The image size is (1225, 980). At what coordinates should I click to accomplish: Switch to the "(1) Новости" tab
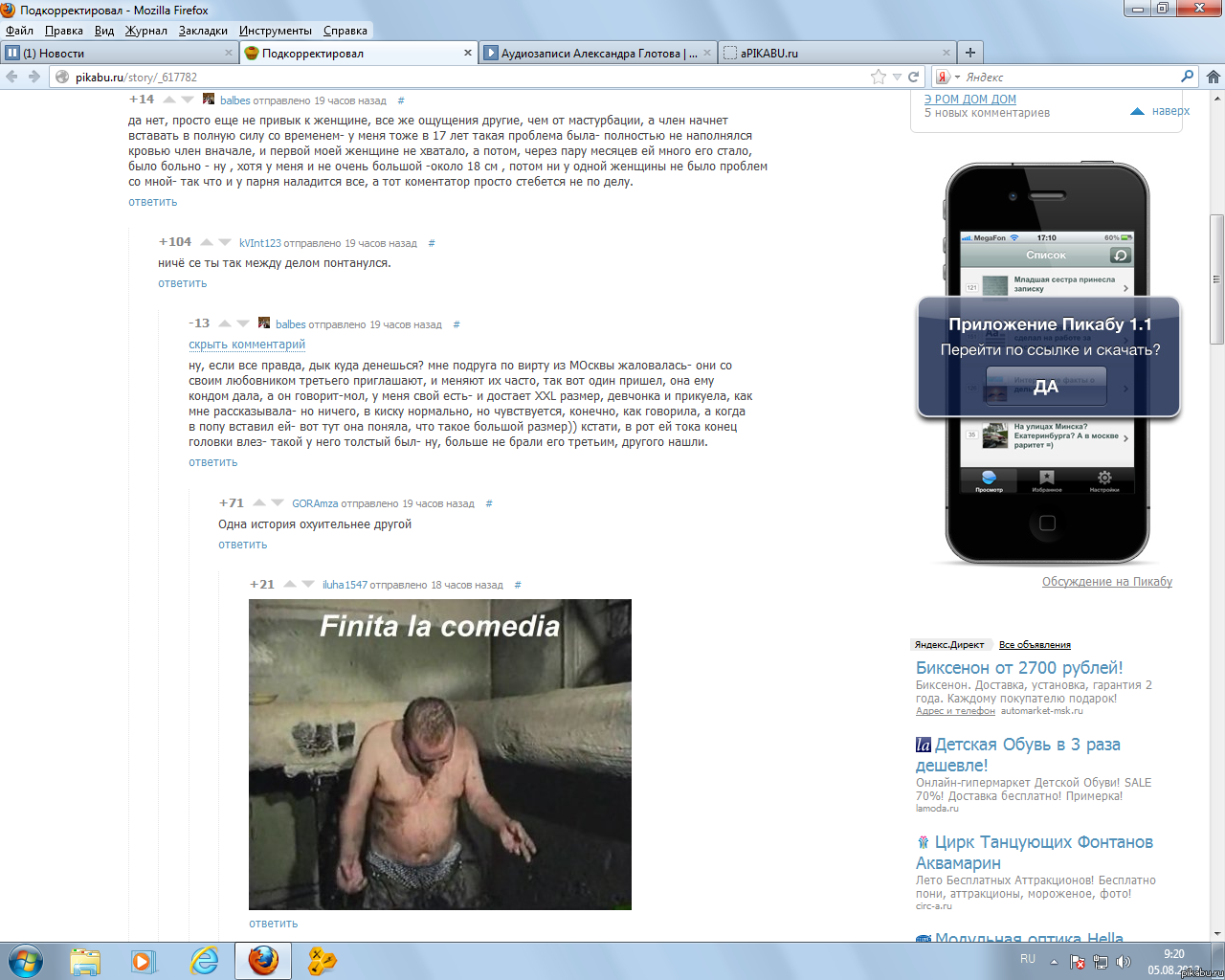tap(119, 53)
